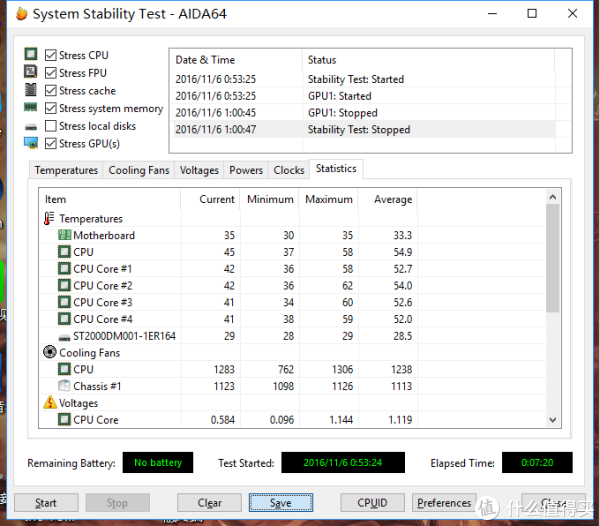Click the scrollbar up arrow
This screenshot has width=600, height=526.
pyautogui.click(x=553, y=197)
